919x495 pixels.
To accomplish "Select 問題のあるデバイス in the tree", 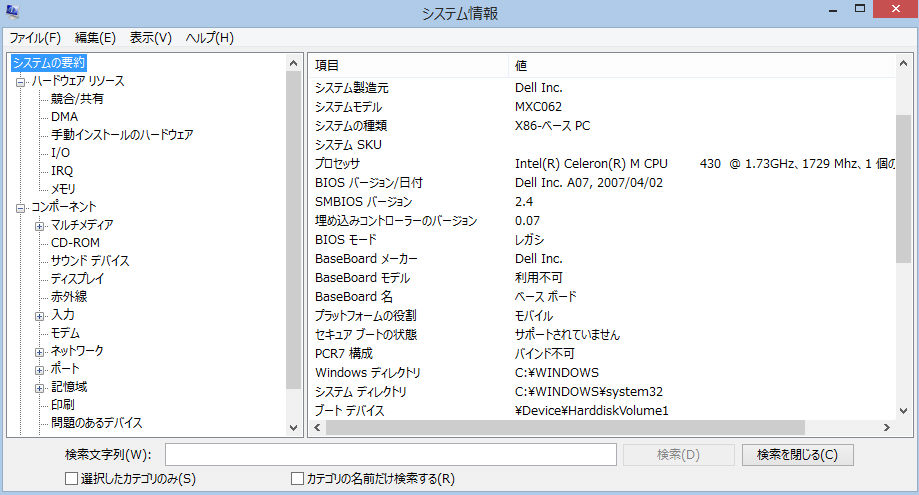I will pyautogui.click(x=97, y=423).
